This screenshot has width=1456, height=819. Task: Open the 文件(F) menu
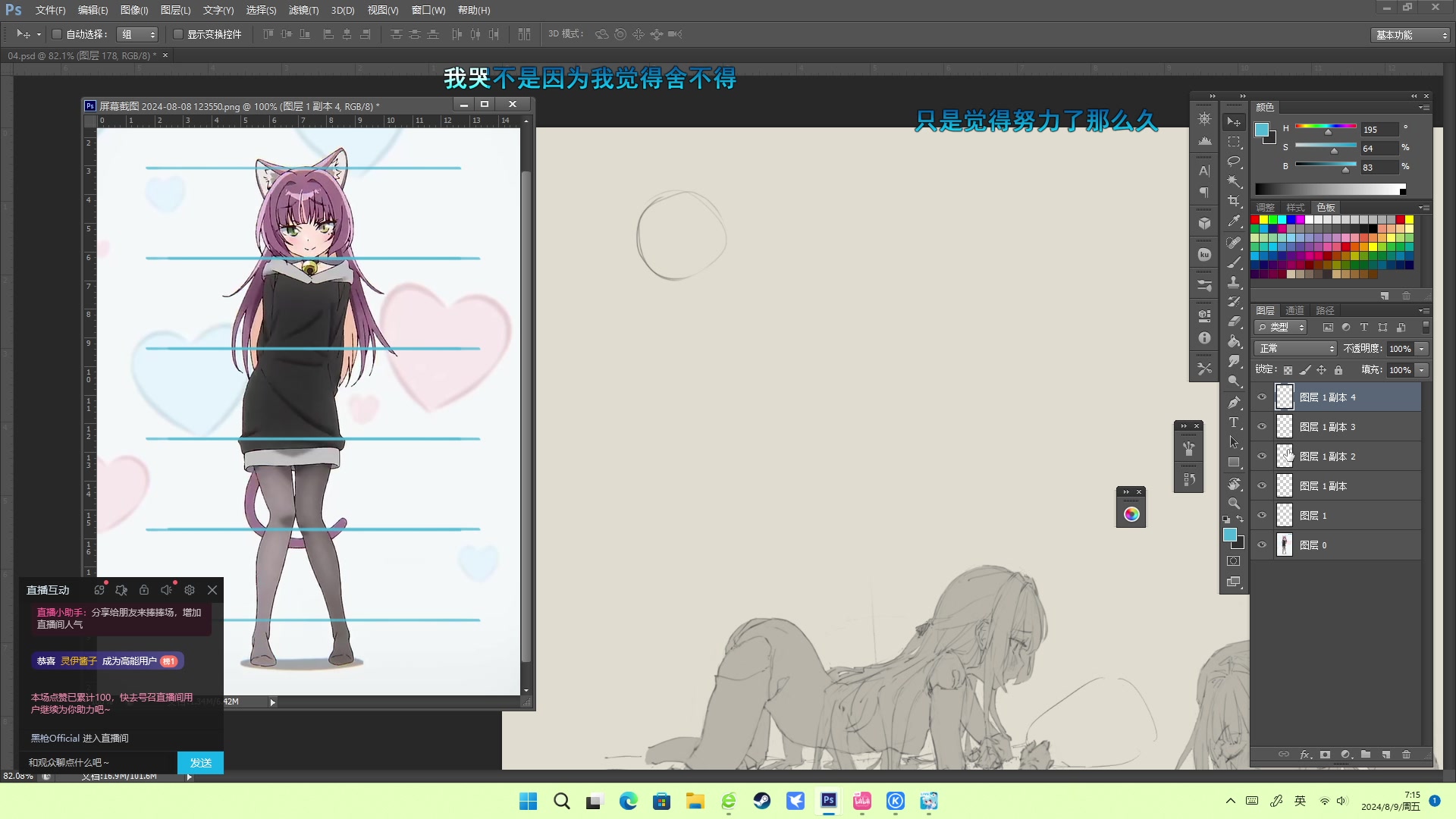[50, 10]
